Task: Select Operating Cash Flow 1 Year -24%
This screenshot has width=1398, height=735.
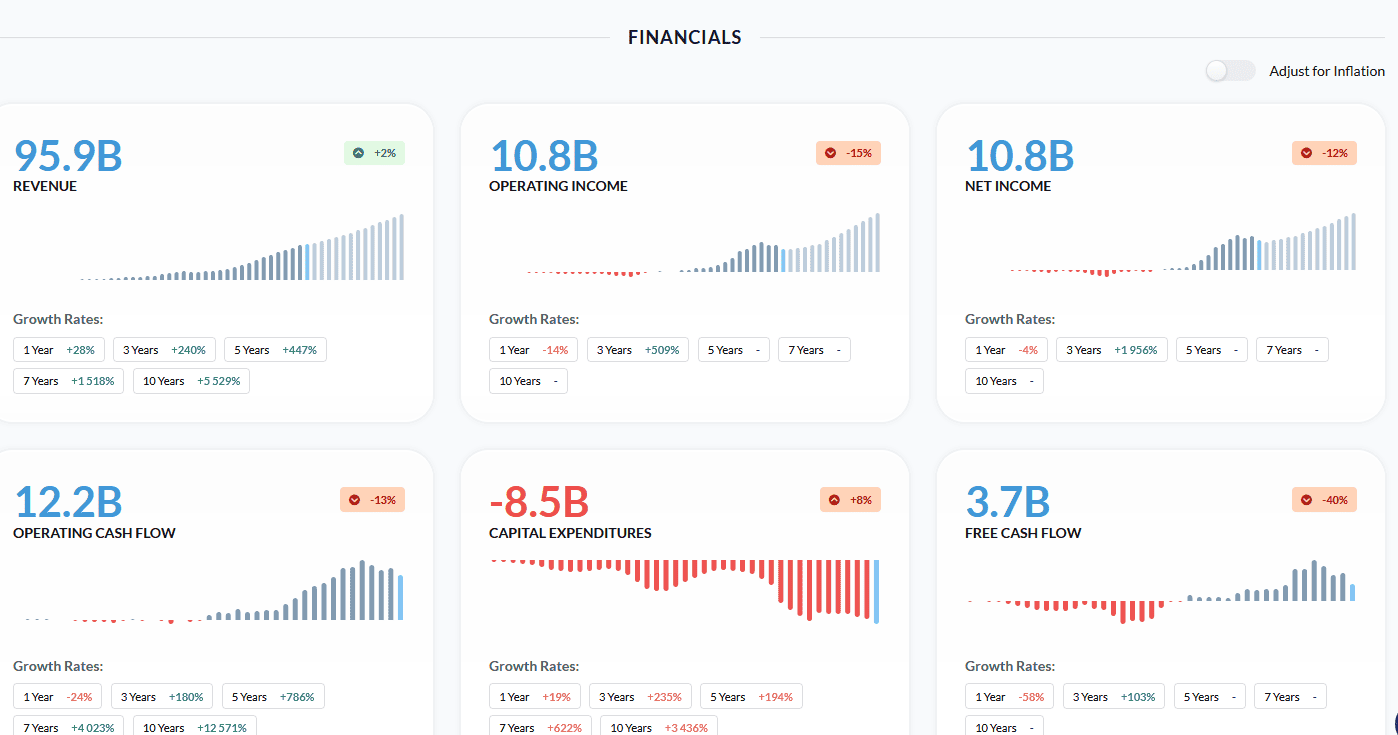Action: click(58, 697)
